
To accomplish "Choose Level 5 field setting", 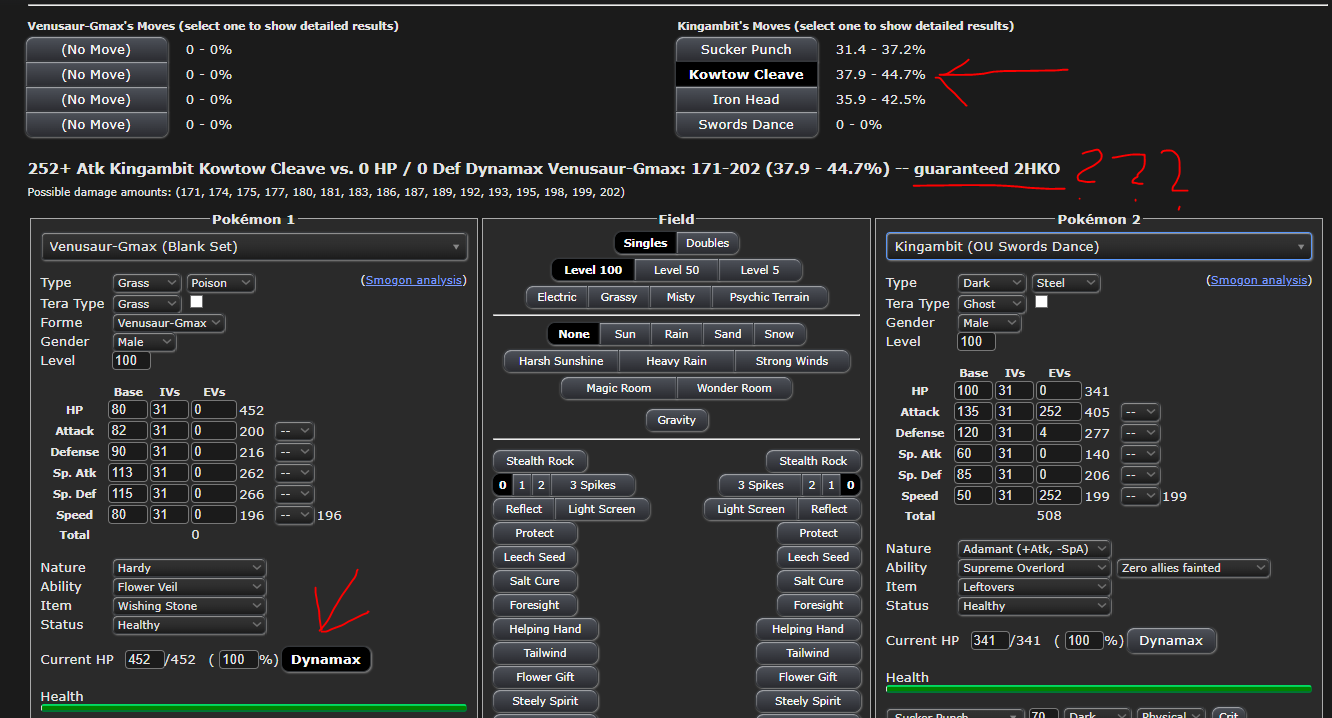I will [x=761, y=270].
